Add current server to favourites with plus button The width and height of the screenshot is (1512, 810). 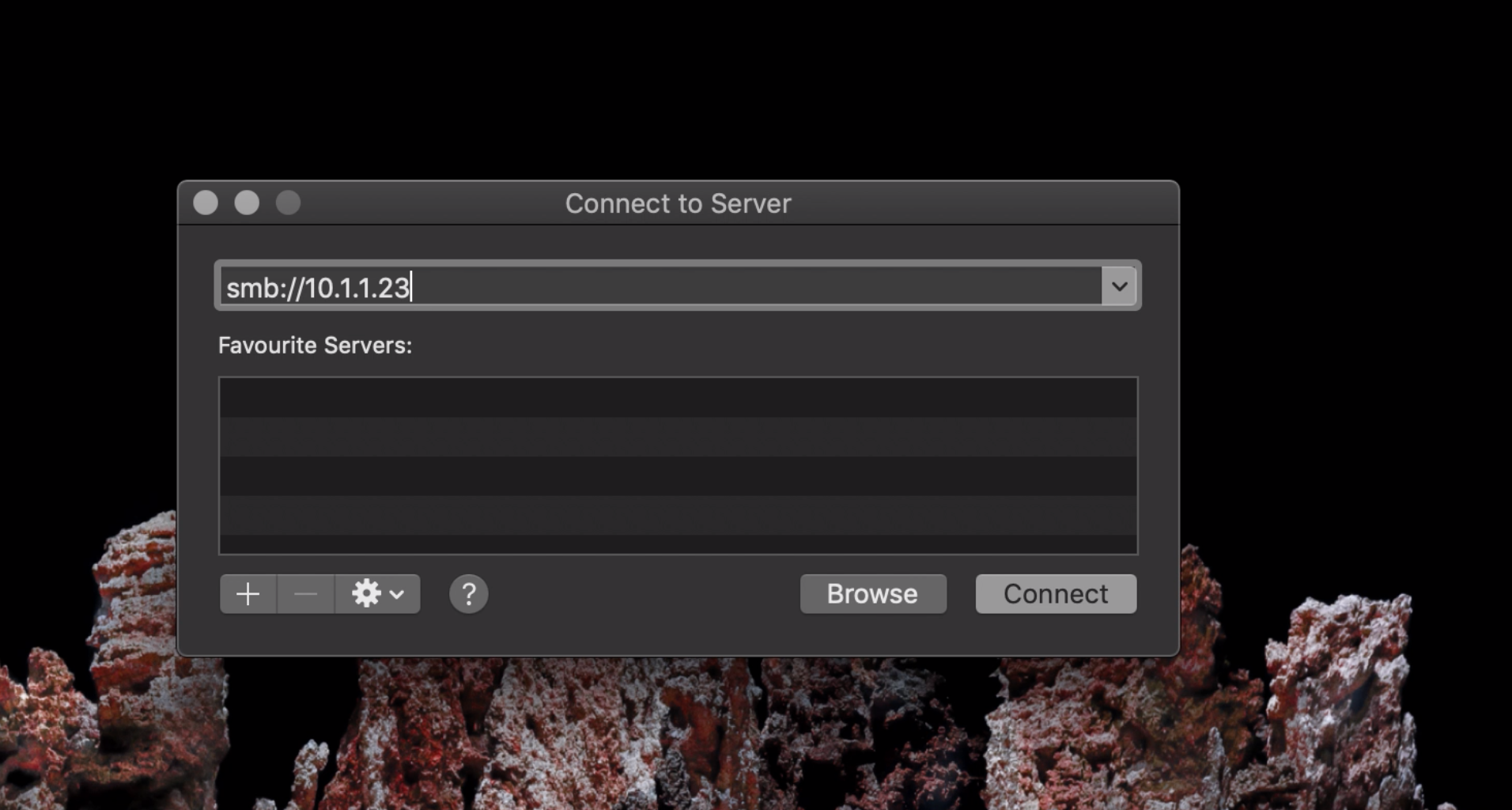(x=248, y=594)
